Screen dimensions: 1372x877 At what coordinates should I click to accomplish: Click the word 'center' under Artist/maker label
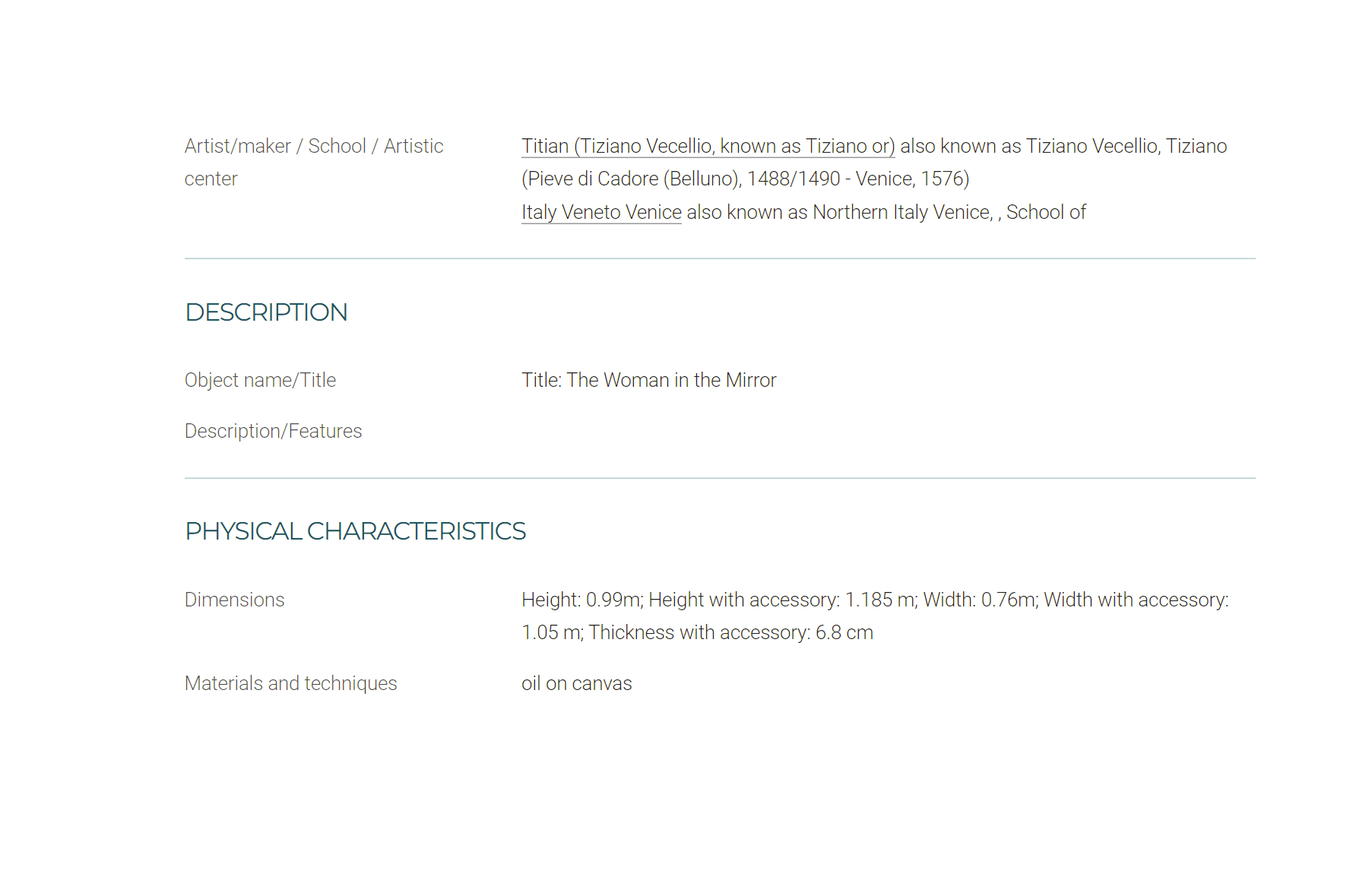211,179
